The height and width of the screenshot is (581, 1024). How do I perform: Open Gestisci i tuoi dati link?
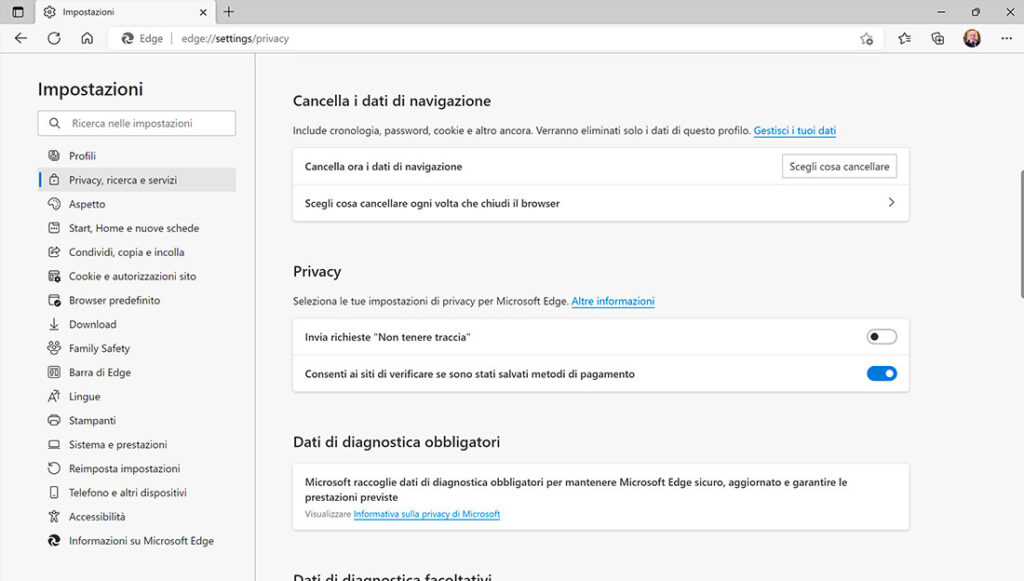pos(795,131)
